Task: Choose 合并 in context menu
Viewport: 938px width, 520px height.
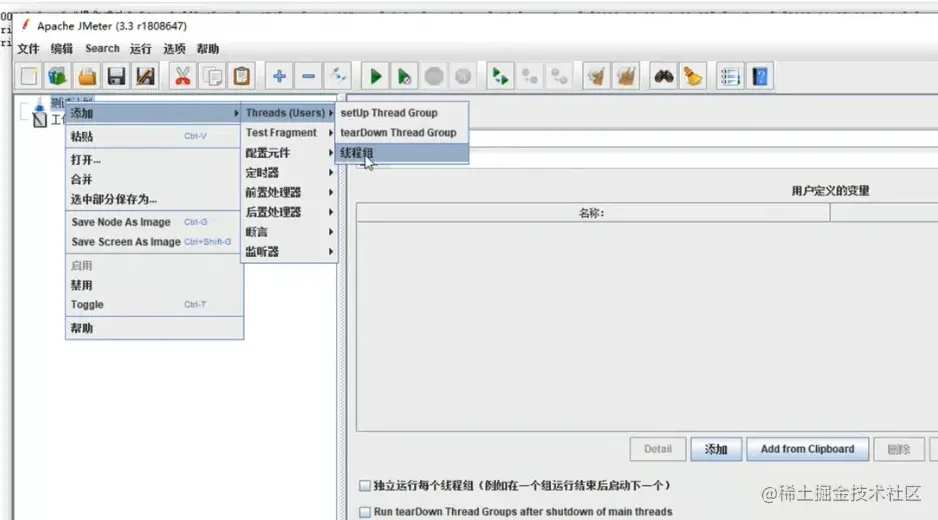Action: coord(154,180)
